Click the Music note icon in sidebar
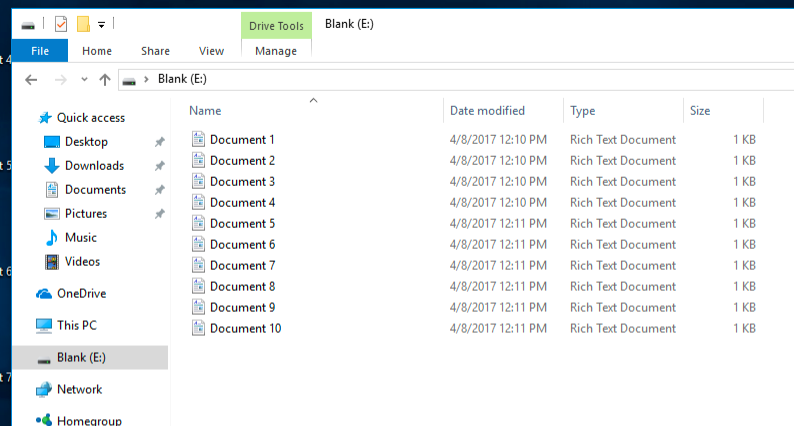794x426 pixels. [x=52, y=238]
